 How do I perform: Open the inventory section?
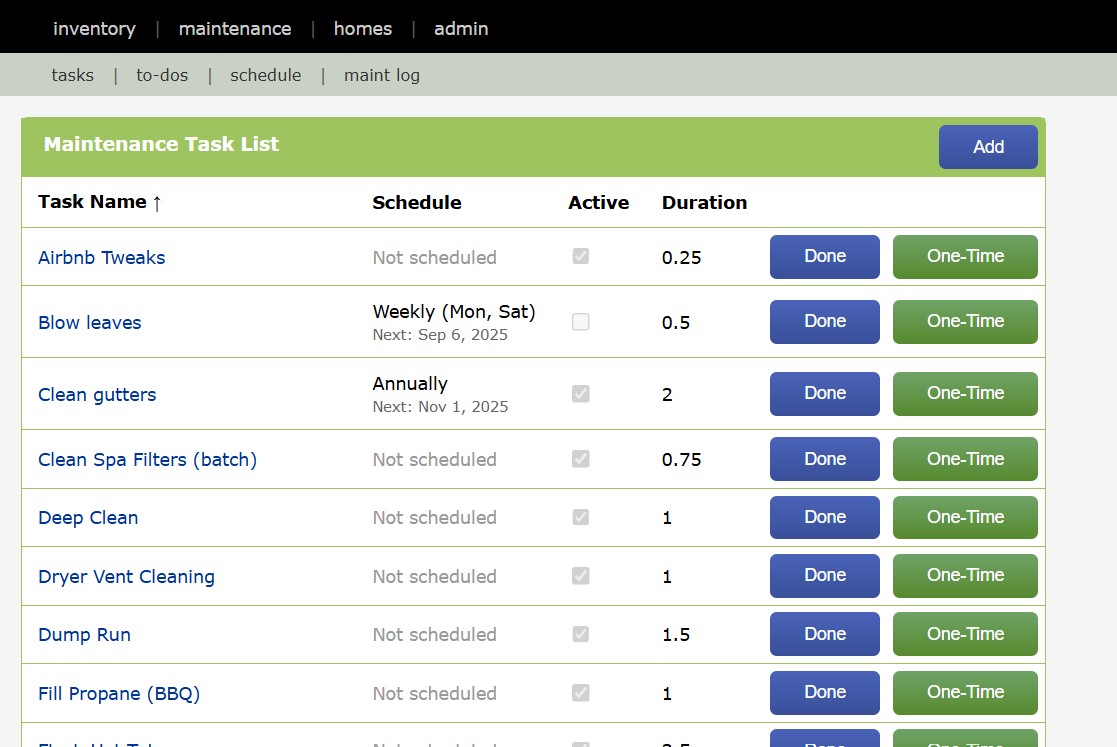(x=94, y=28)
